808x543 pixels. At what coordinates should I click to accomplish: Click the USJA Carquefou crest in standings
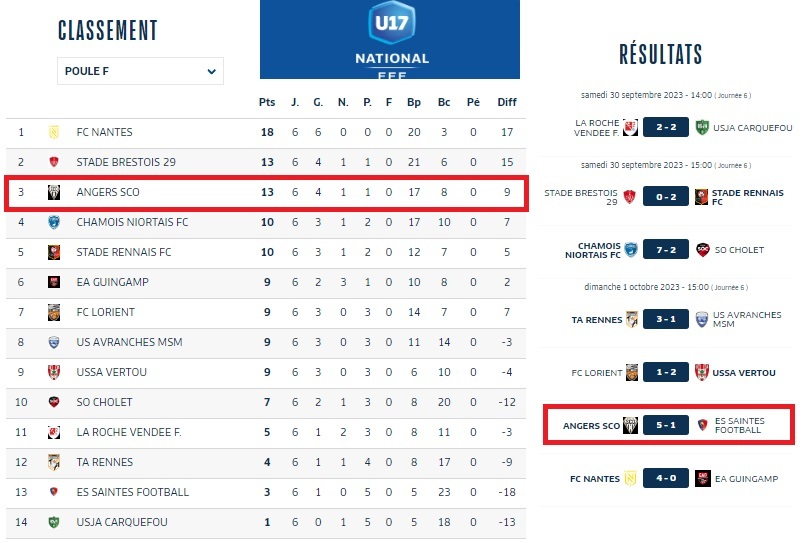click(x=54, y=522)
